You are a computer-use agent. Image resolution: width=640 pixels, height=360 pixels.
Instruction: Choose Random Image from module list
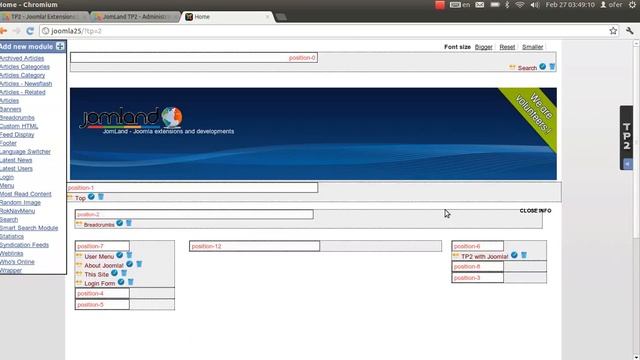click(x=20, y=202)
